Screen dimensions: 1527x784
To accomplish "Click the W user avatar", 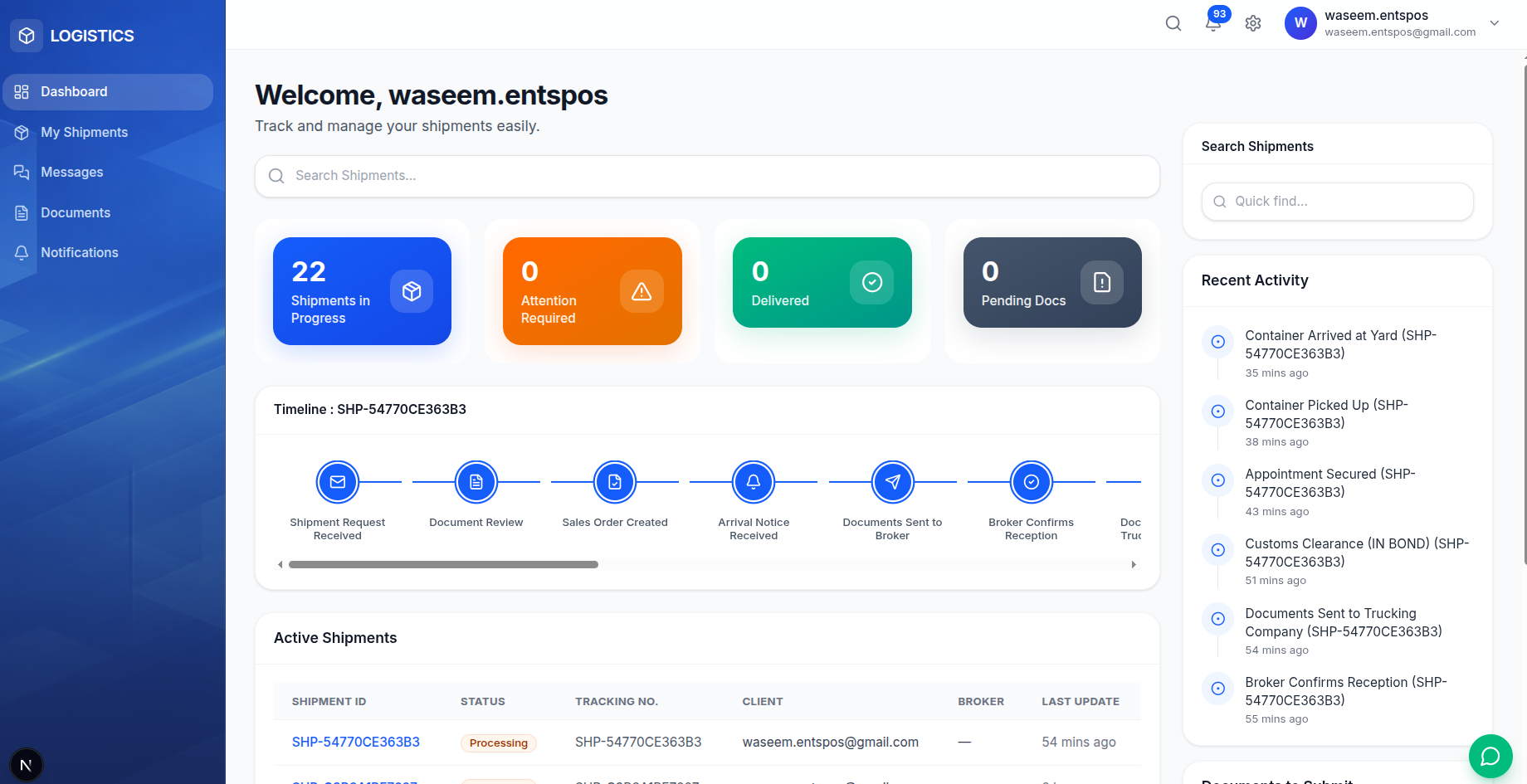I will pyautogui.click(x=1300, y=23).
